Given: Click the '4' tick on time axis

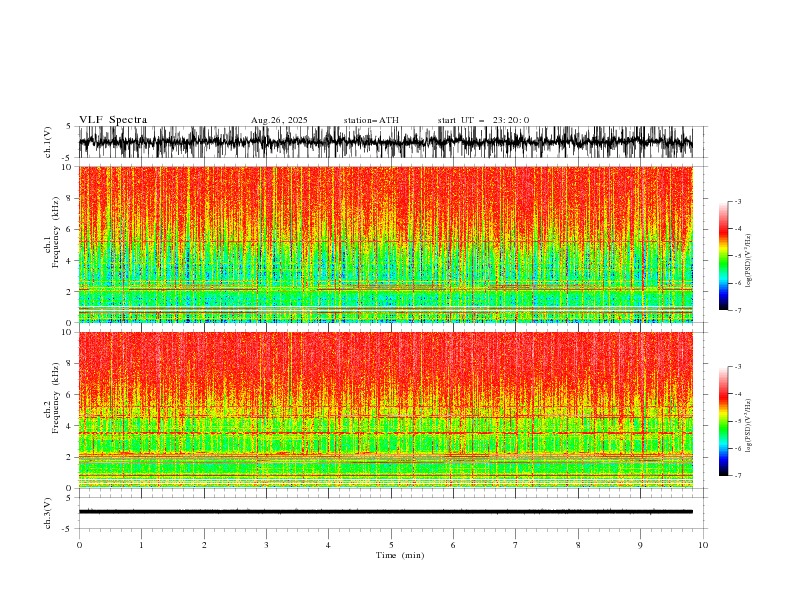Looking at the screenshot, I should click(x=328, y=545).
